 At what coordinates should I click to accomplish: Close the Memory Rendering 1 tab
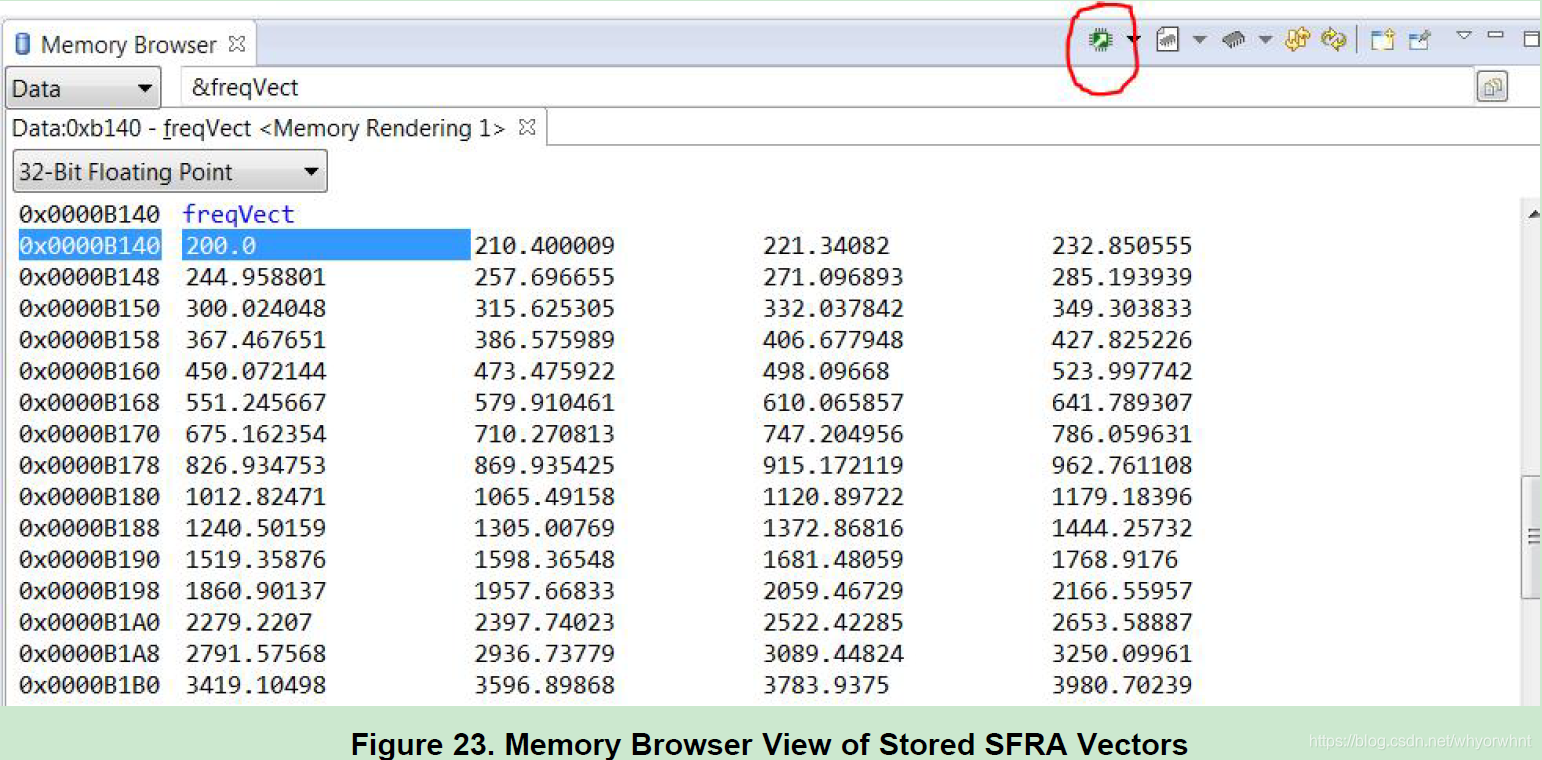pyautogui.click(x=527, y=127)
